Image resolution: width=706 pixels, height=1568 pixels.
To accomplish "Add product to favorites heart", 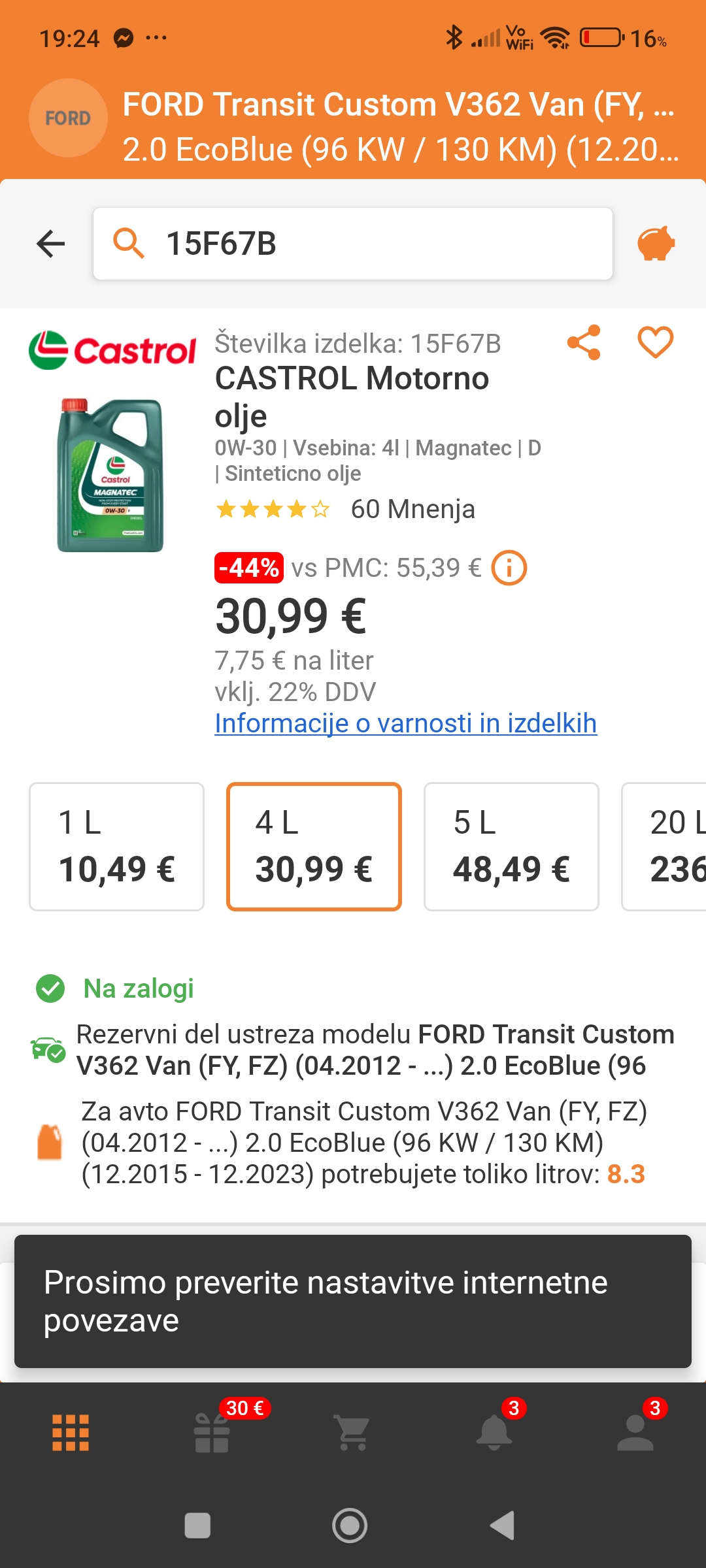I will 655,342.
